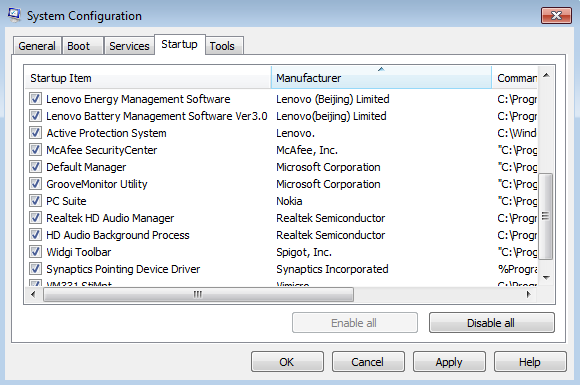581x387 pixels.
Task: Open Help for System Configuration
Action: click(530, 362)
